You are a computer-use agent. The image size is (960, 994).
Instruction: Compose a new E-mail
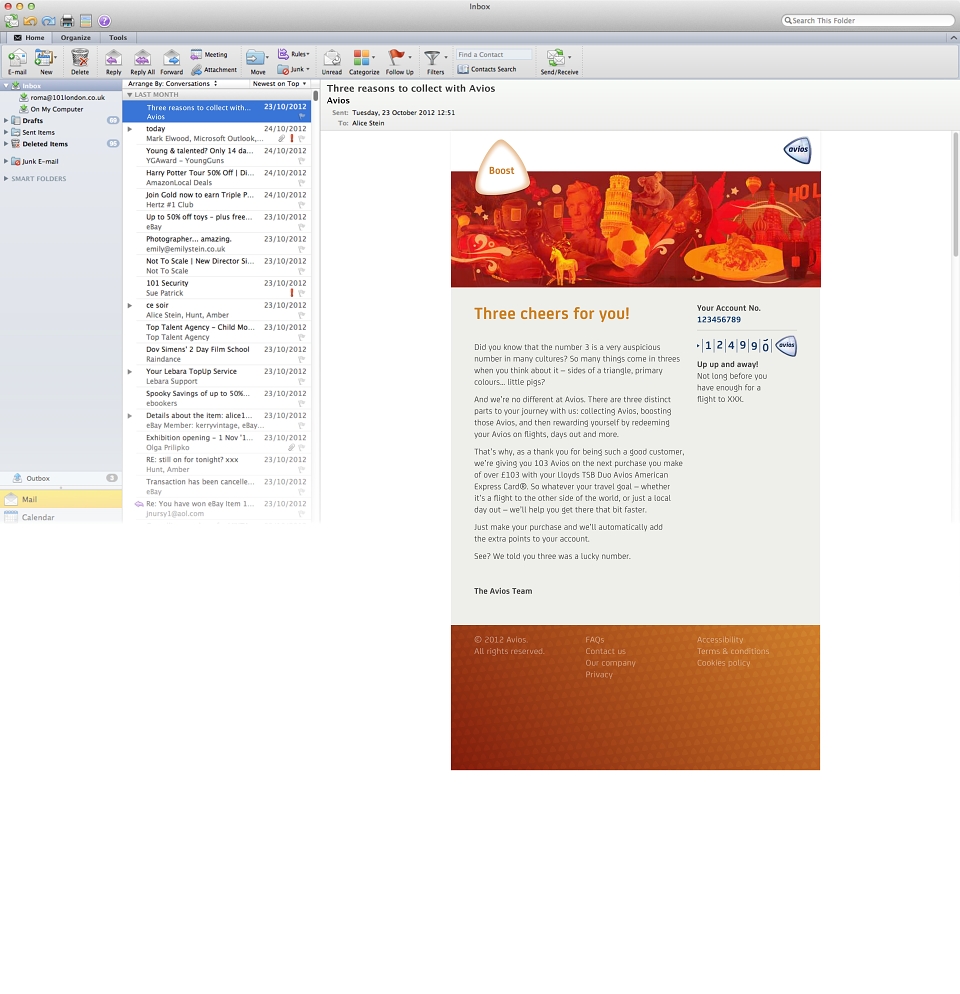(x=17, y=61)
